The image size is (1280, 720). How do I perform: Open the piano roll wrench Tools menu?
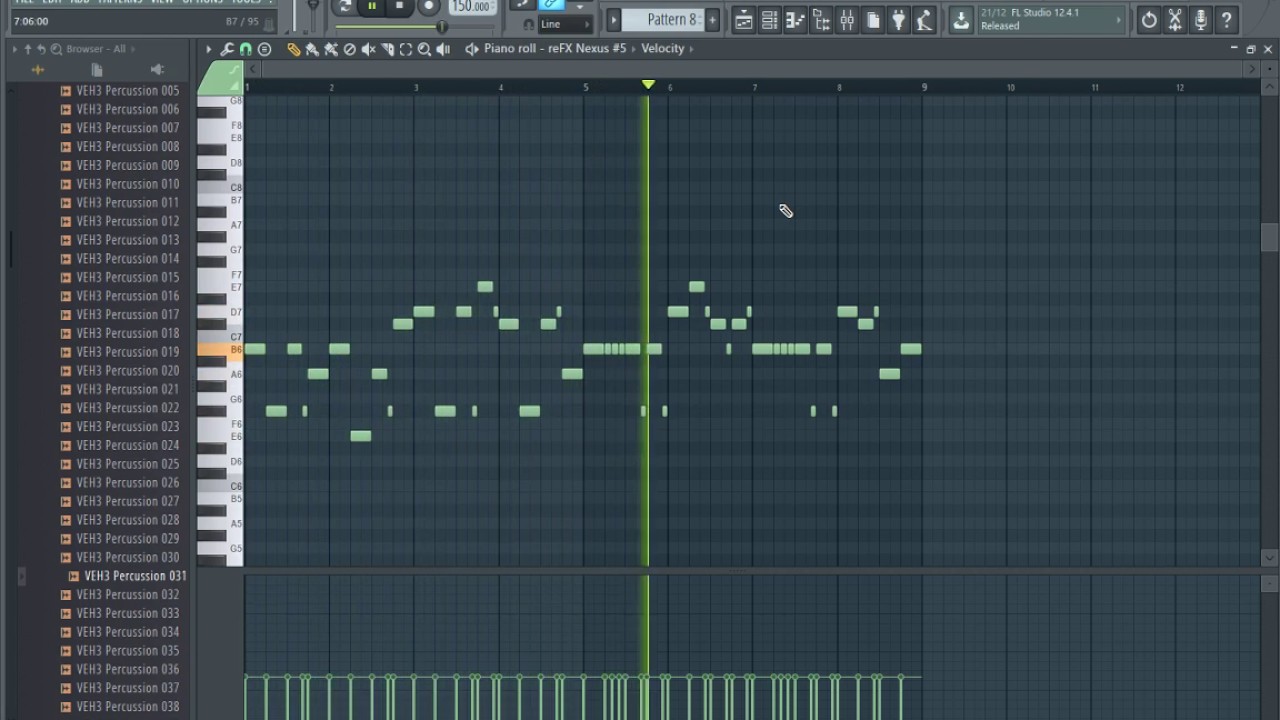pyautogui.click(x=227, y=49)
